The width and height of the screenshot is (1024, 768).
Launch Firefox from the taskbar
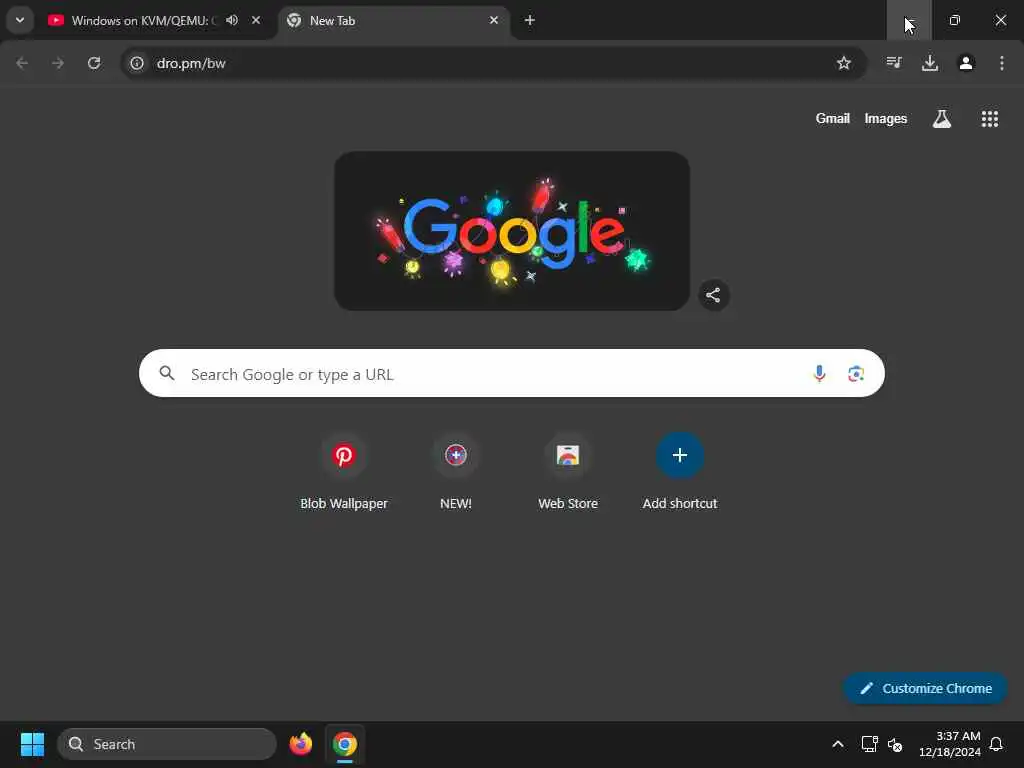[300, 744]
